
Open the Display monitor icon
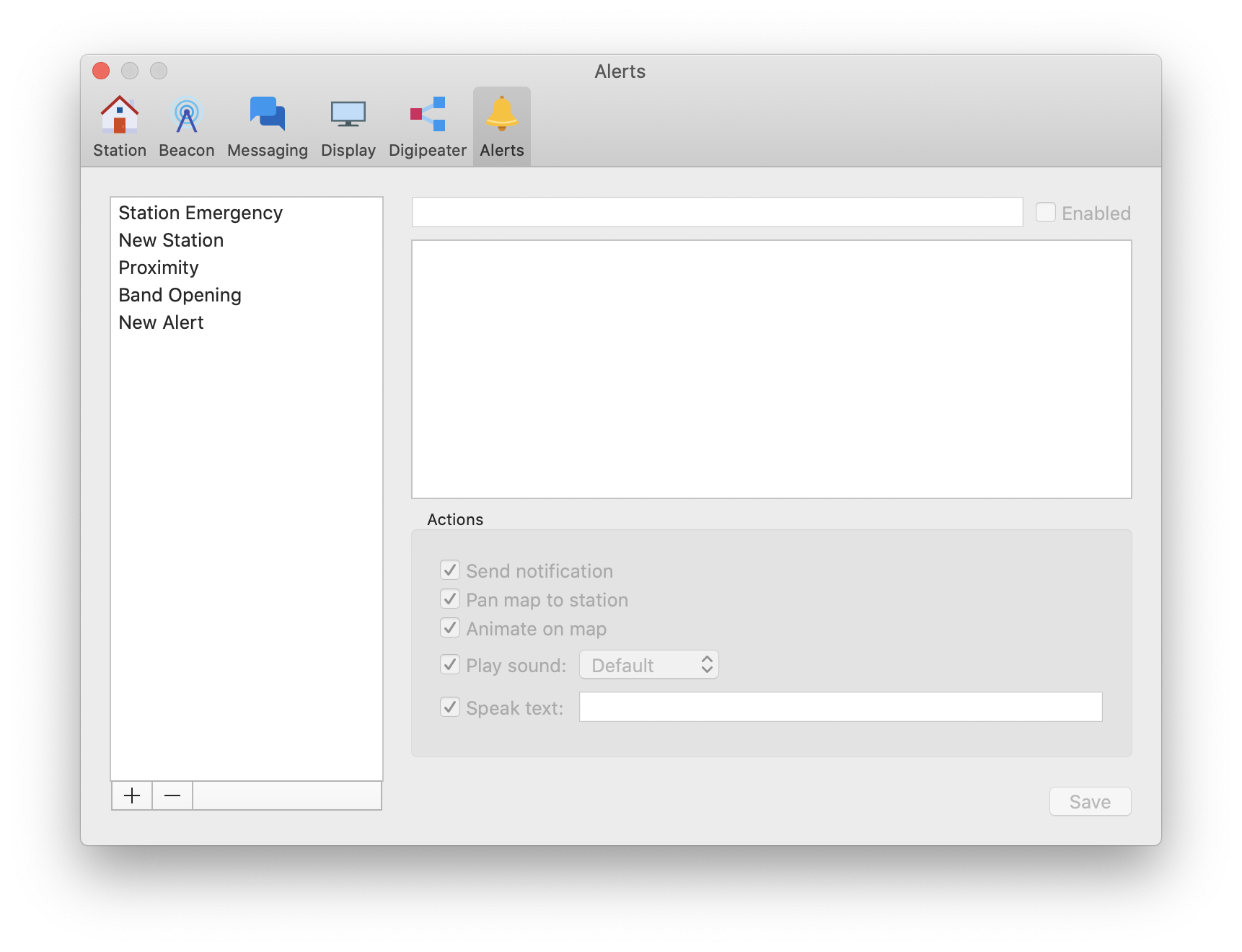coord(348,115)
